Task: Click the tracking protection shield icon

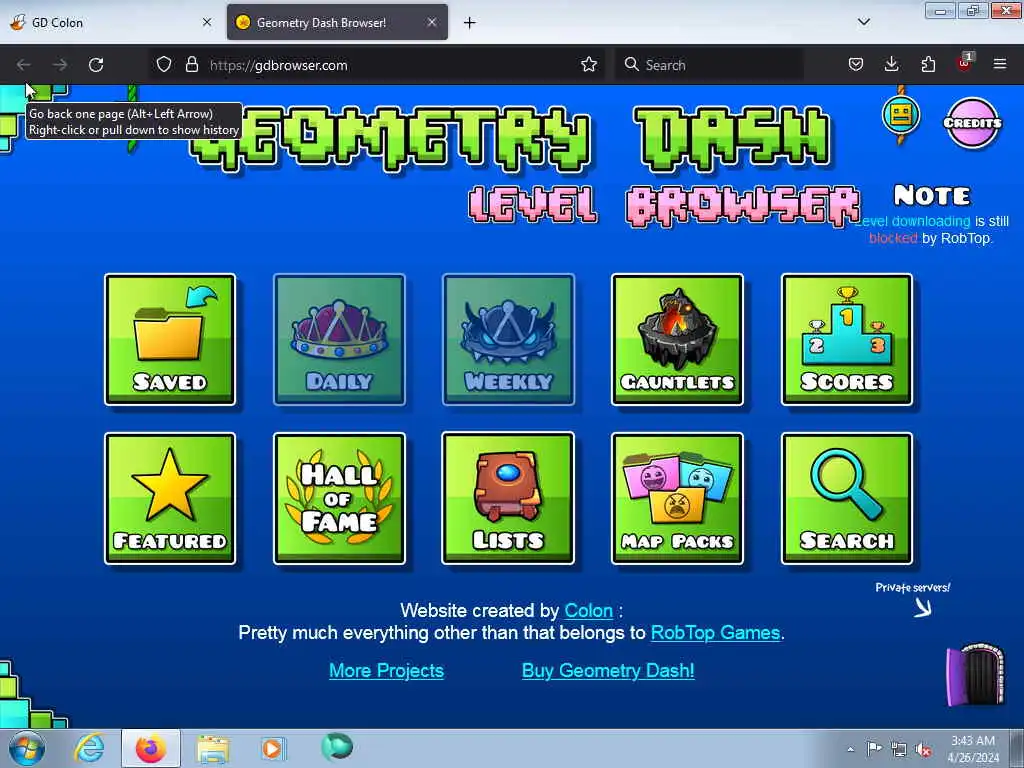Action: [x=164, y=65]
